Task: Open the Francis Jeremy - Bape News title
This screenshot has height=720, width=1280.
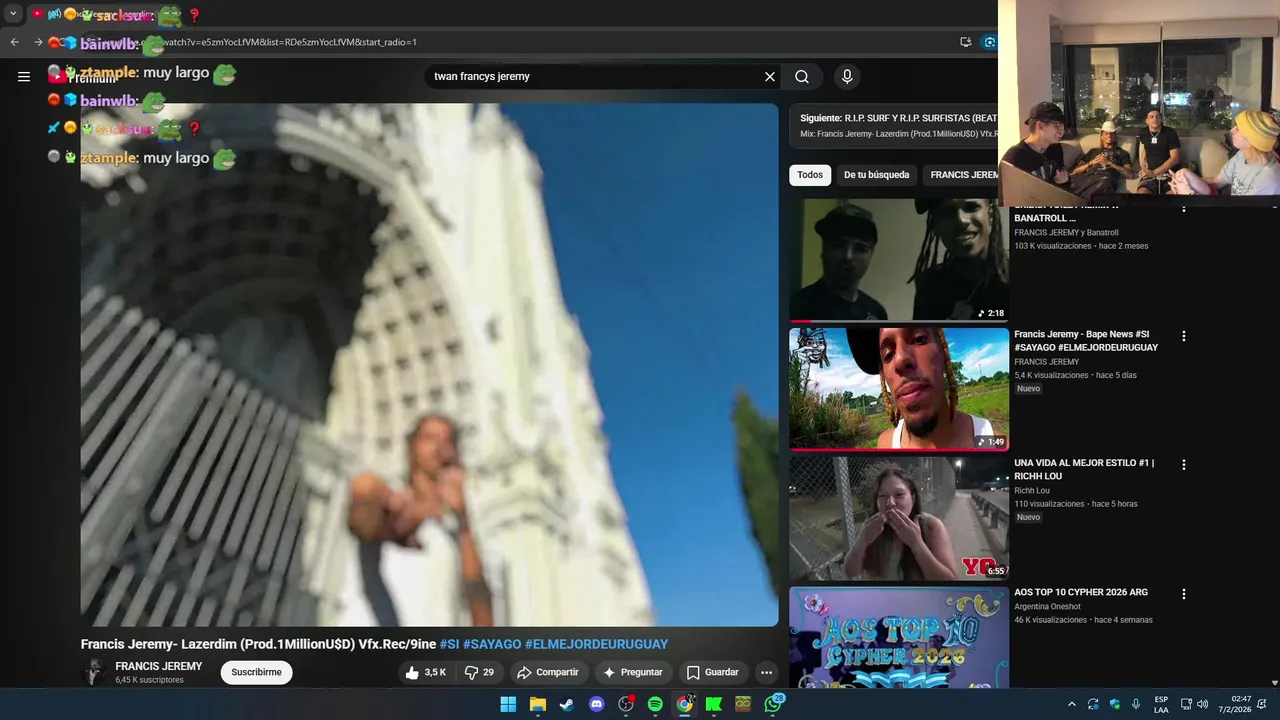Action: click(1086, 341)
